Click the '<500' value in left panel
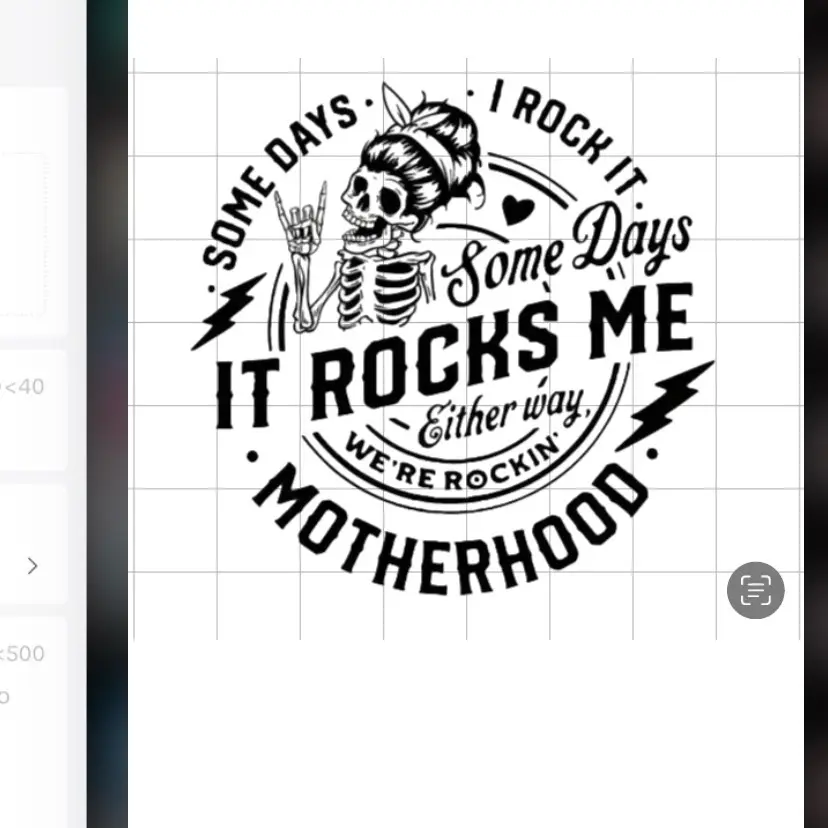This screenshot has height=828, width=828. pos(22,654)
